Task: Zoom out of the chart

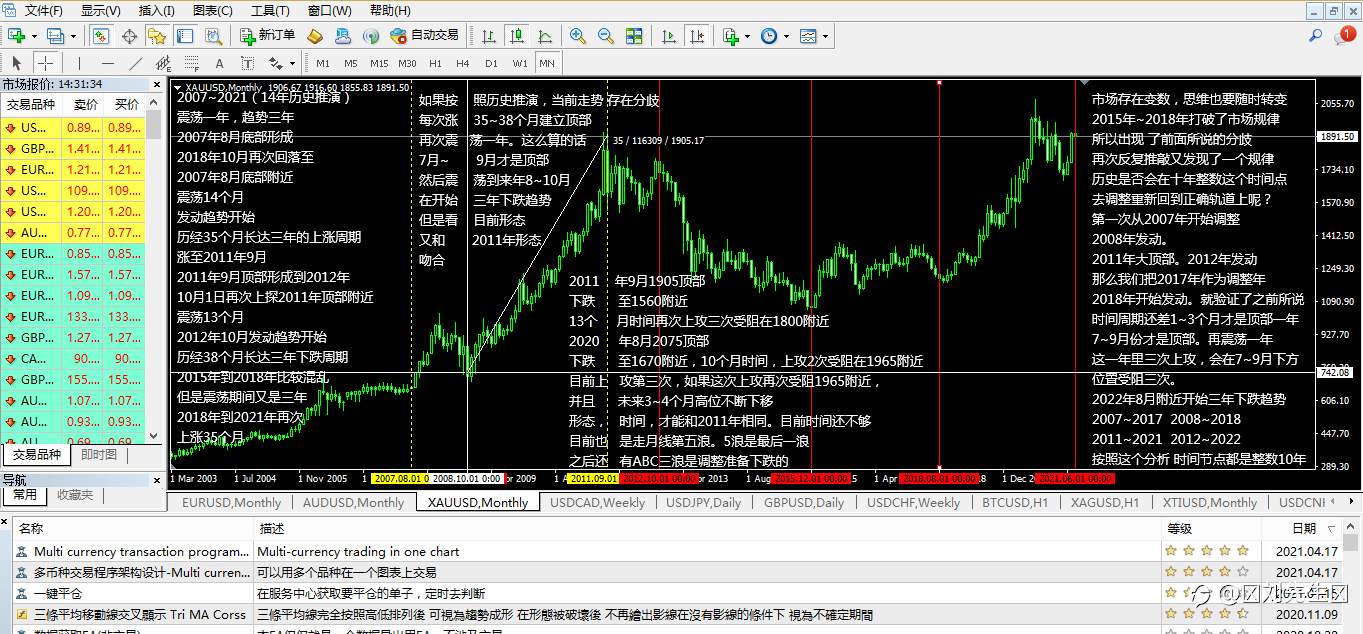Action: coord(605,35)
